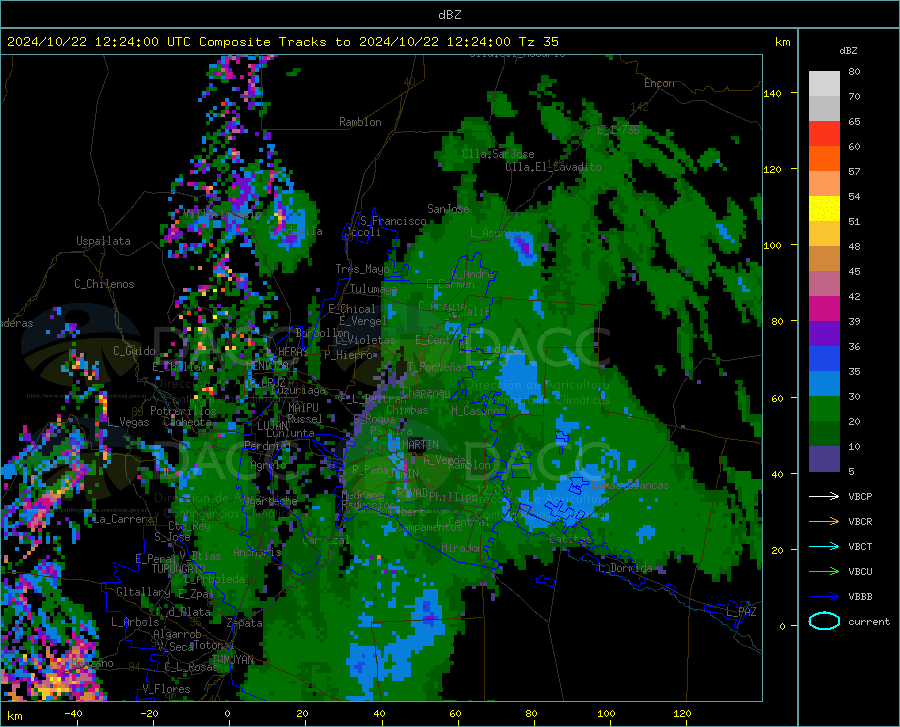
Task: Select the red 60-65 dBZ swatch
Action: point(824,134)
